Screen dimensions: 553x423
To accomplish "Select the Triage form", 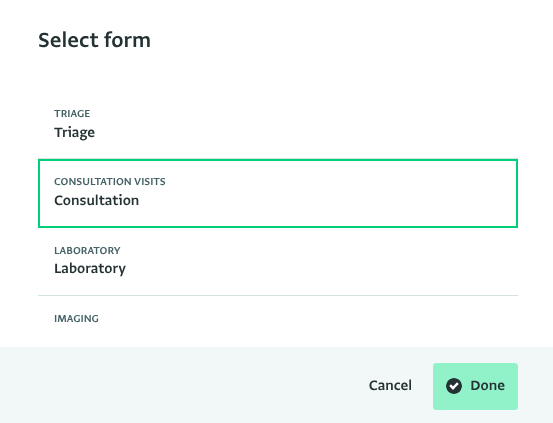I will 278,125.
